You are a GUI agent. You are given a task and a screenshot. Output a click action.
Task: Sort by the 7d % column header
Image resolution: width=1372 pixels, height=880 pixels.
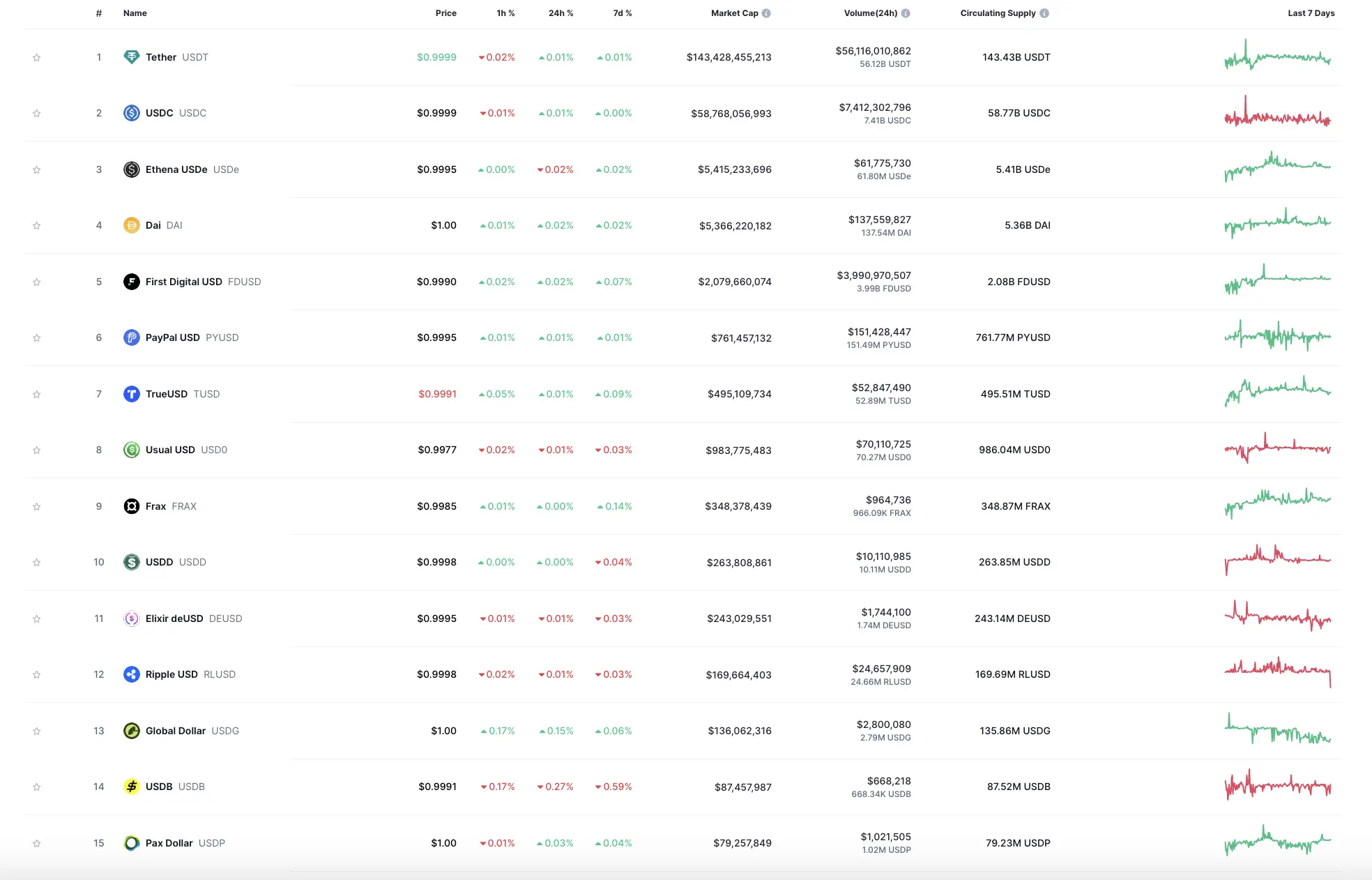click(622, 13)
